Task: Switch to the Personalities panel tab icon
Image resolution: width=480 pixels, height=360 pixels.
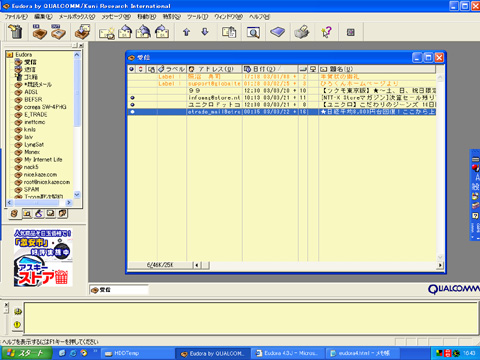Action: 62,214
